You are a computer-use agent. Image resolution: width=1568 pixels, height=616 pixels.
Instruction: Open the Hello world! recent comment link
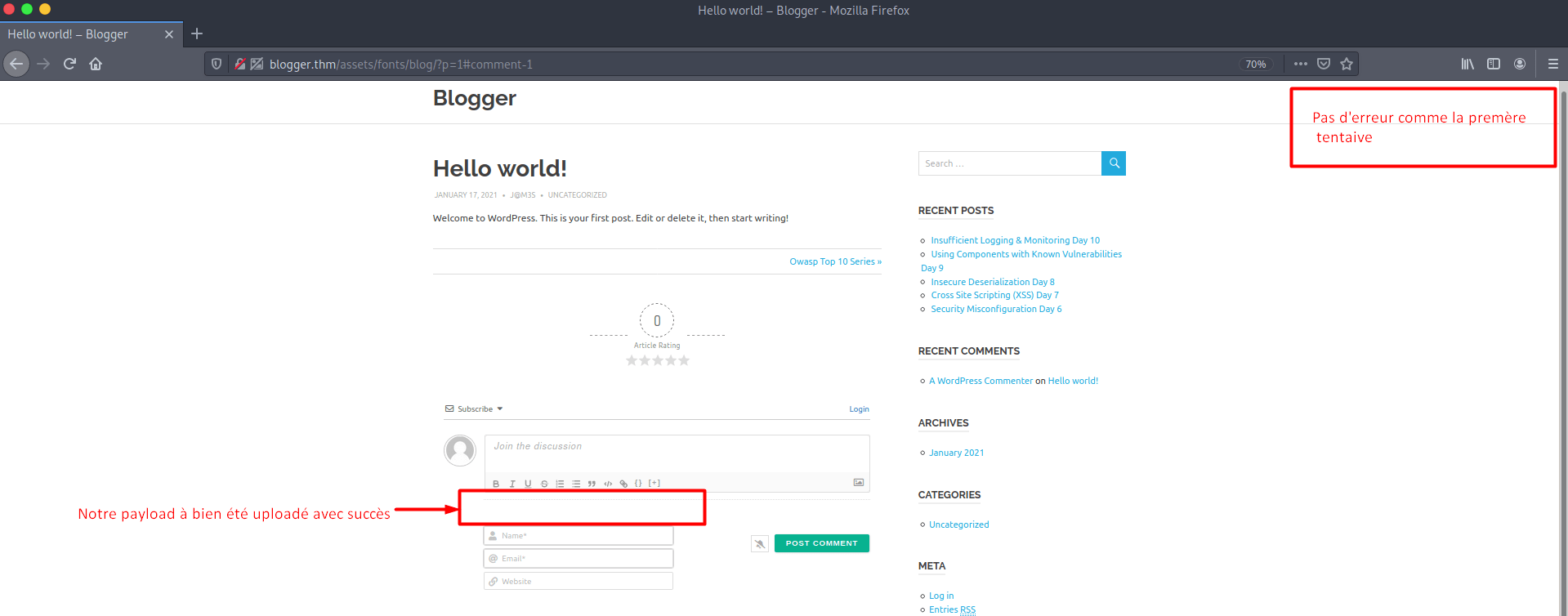[1073, 381]
